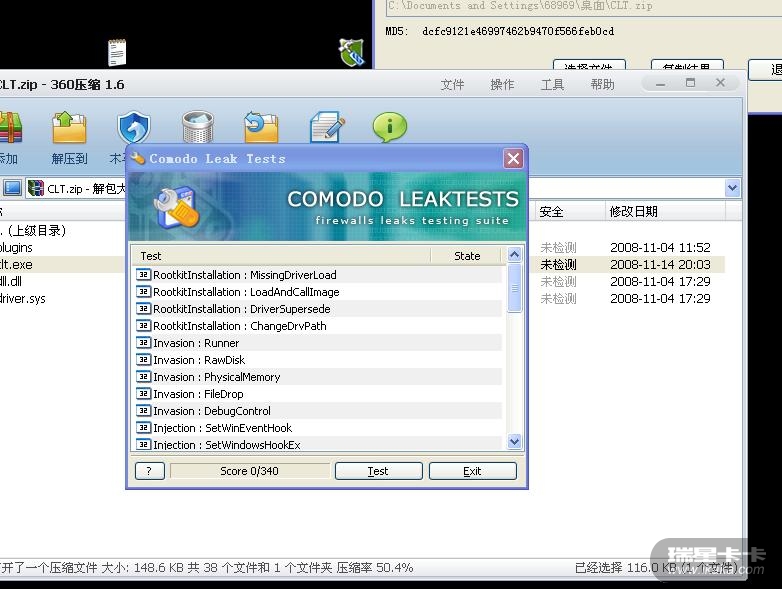Click the 修改日期 column header
Image resolution: width=782 pixels, height=589 pixels.
(665, 211)
